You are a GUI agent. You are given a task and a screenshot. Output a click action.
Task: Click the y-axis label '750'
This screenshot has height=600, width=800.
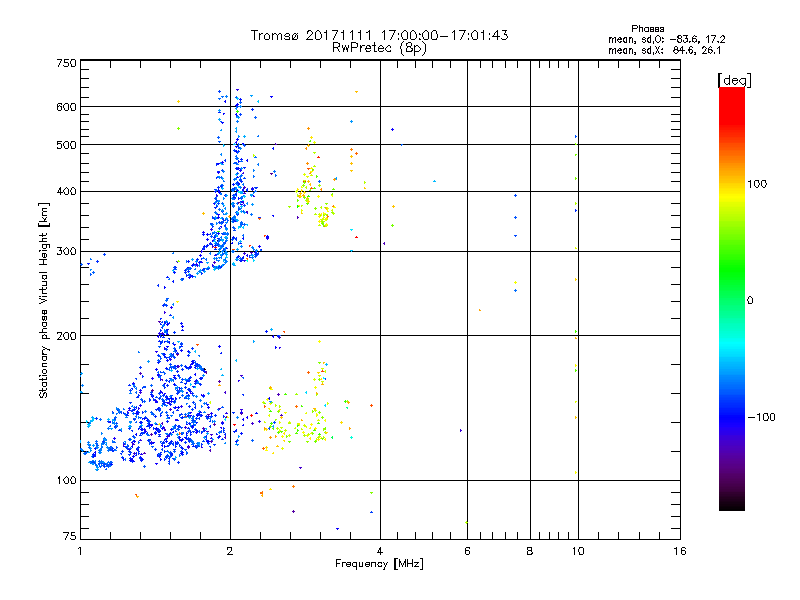pyautogui.click(x=66, y=63)
